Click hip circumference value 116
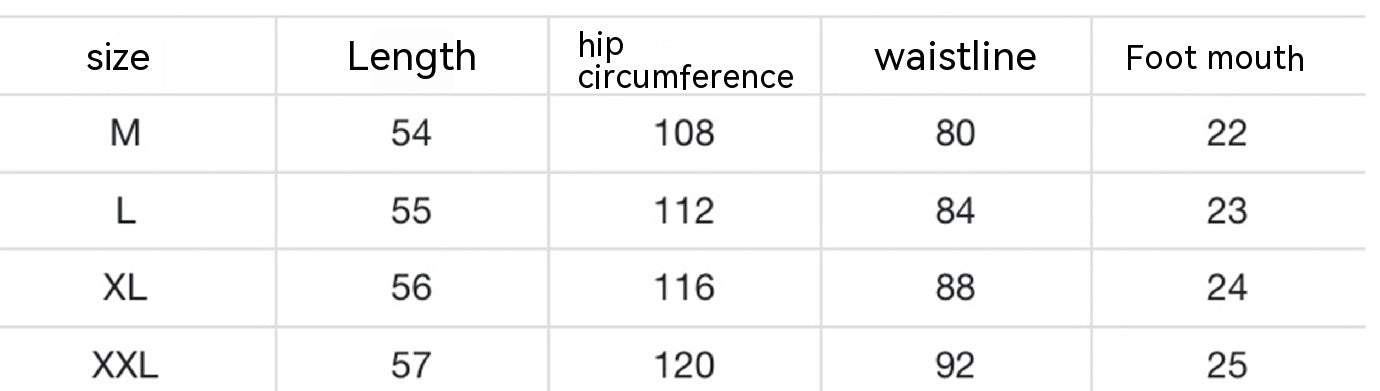 click(x=685, y=289)
